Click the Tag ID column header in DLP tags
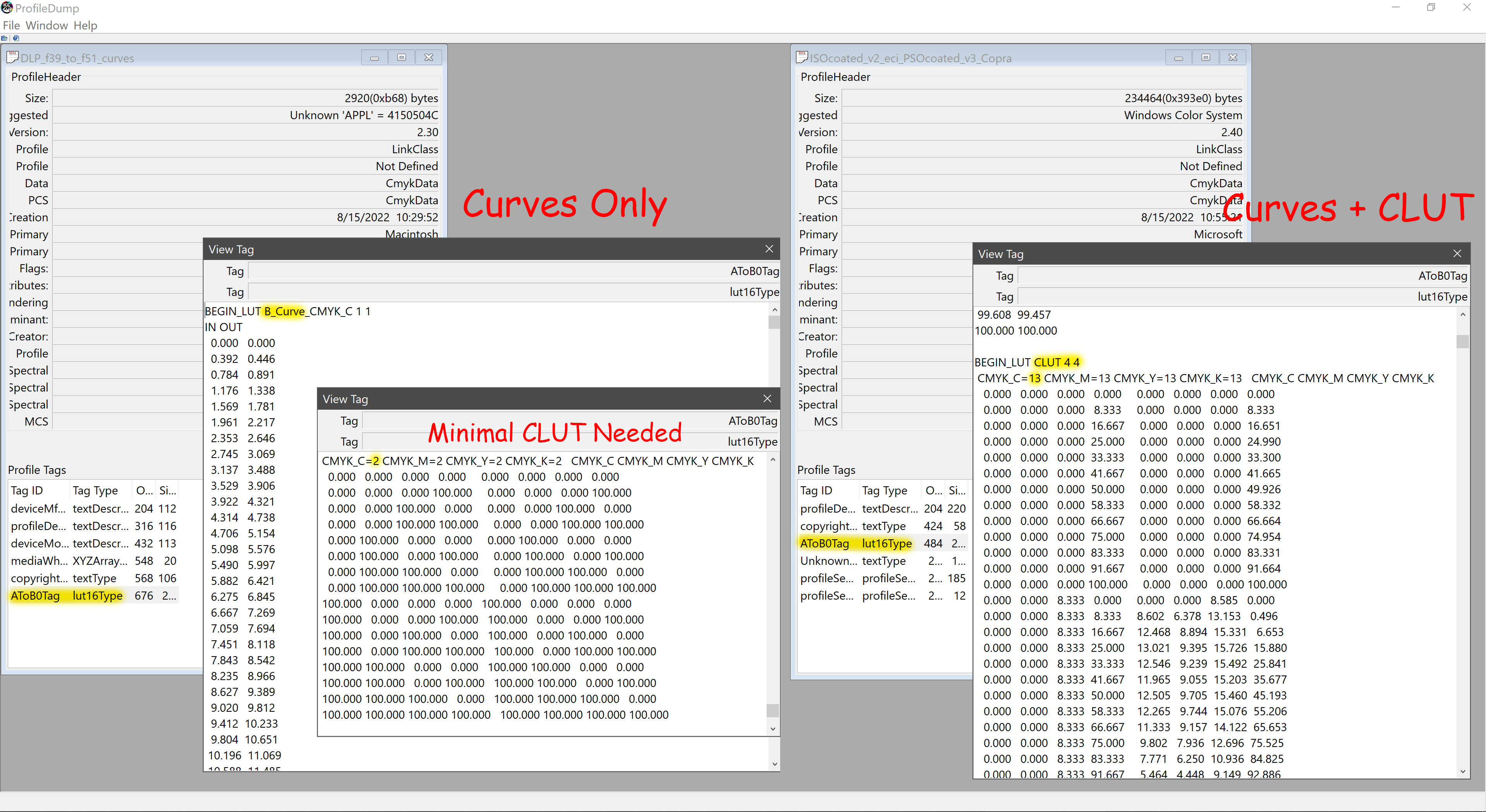This screenshot has width=1486, height=812. click(27, 490)
